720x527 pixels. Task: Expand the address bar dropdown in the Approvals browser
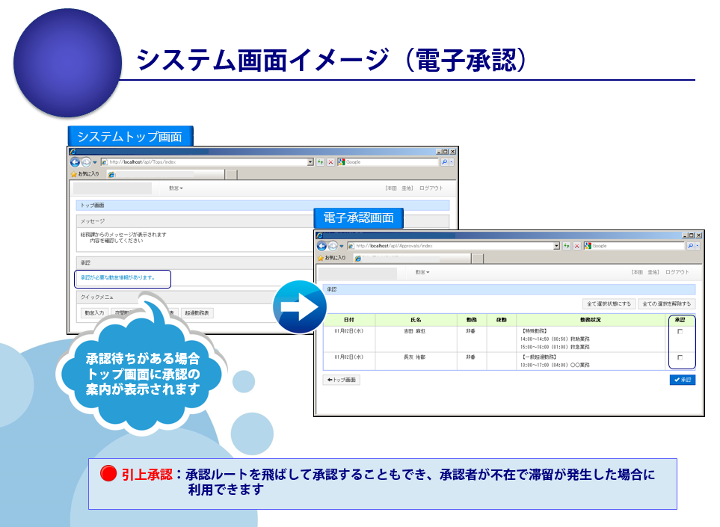pos(557,246)
